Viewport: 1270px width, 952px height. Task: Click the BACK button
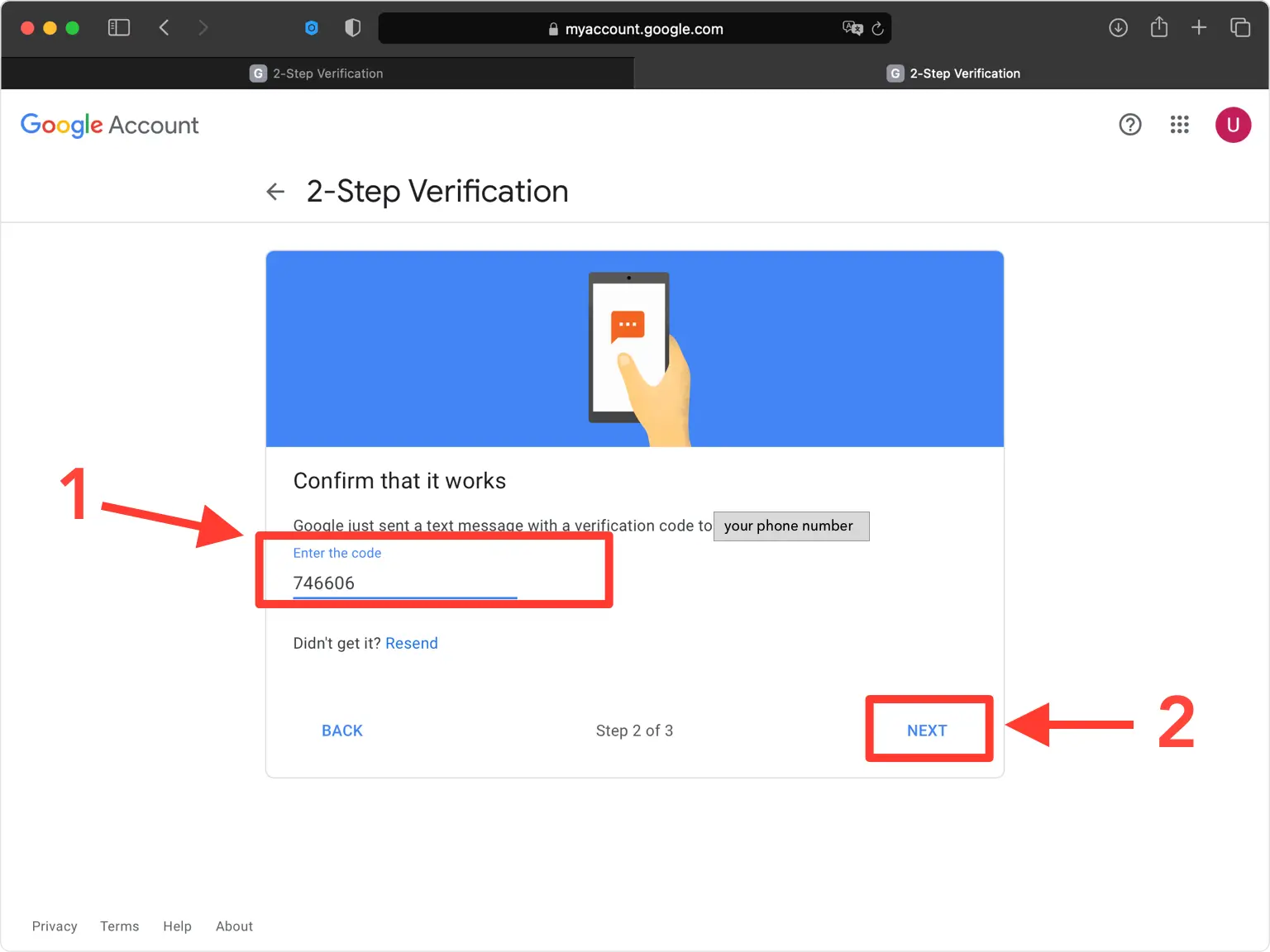pos(342,731)
